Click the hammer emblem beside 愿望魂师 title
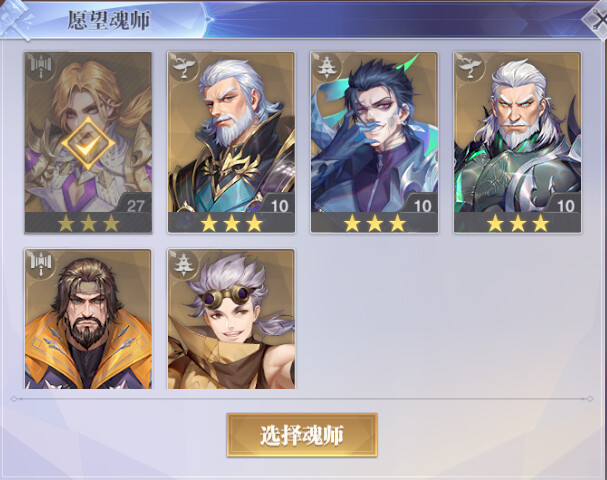This screenshot has height=480, width=607. [x=15, y=19]
